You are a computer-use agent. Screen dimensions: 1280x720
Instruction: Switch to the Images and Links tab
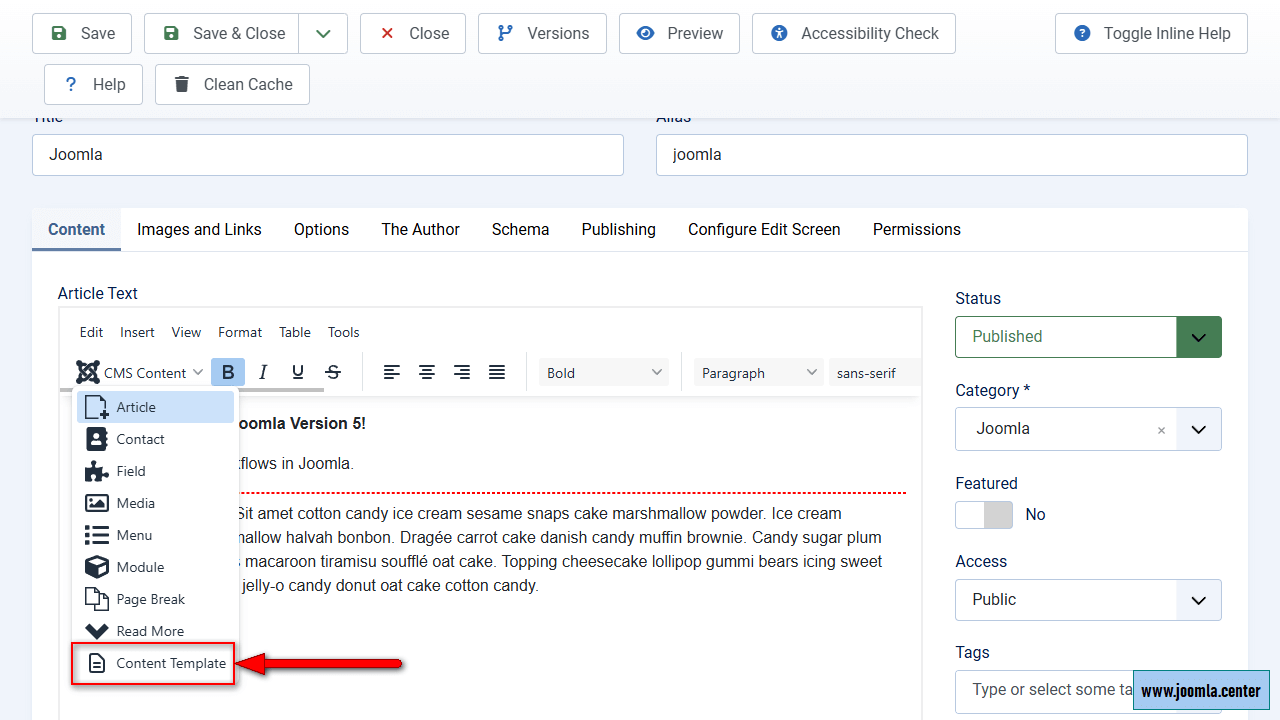coord(199,229)
